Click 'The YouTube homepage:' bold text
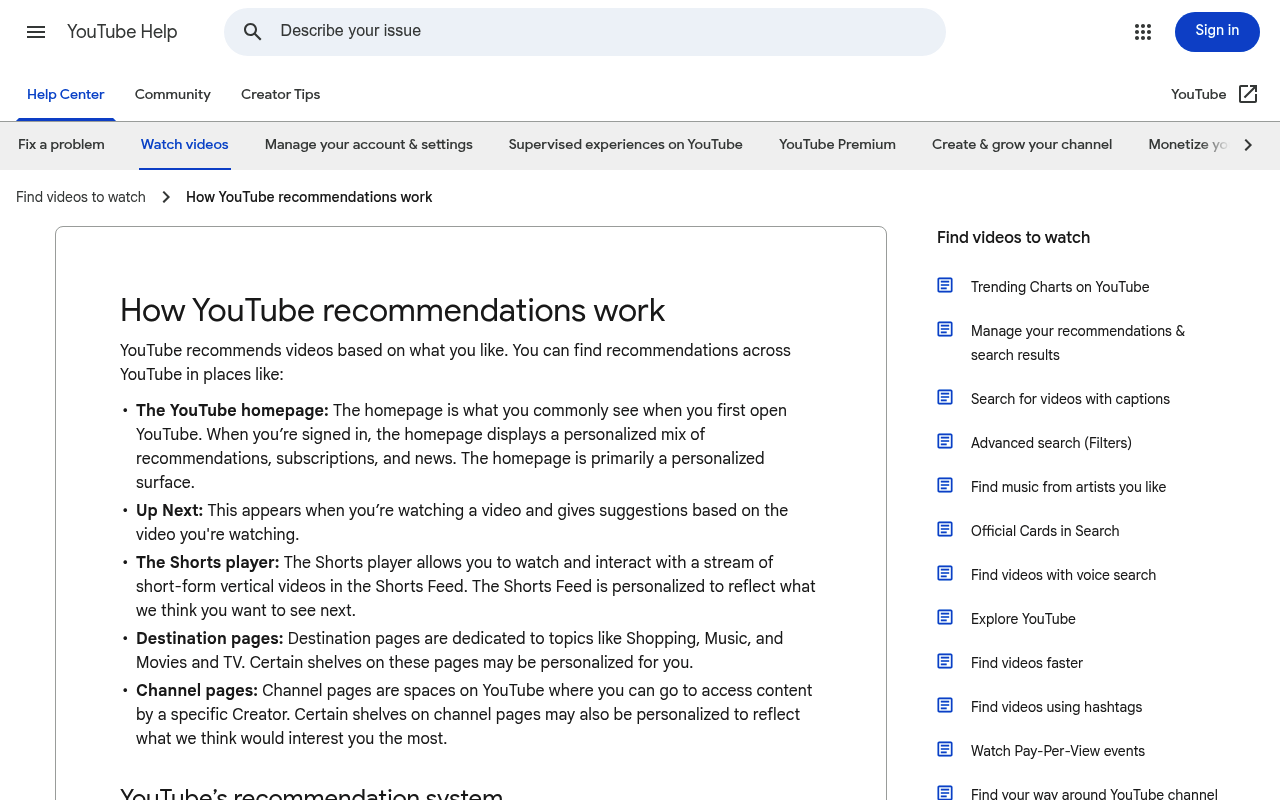 click(x=232, y=410)
